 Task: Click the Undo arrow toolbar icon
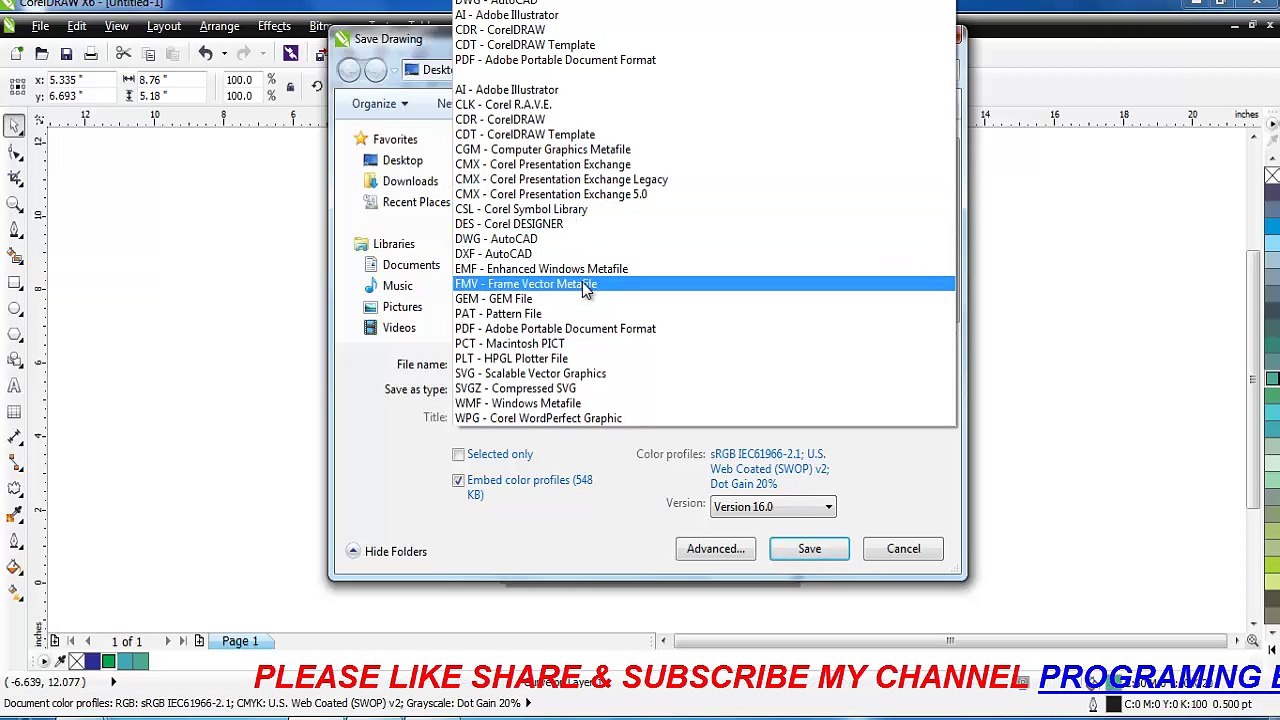(205, 53)
